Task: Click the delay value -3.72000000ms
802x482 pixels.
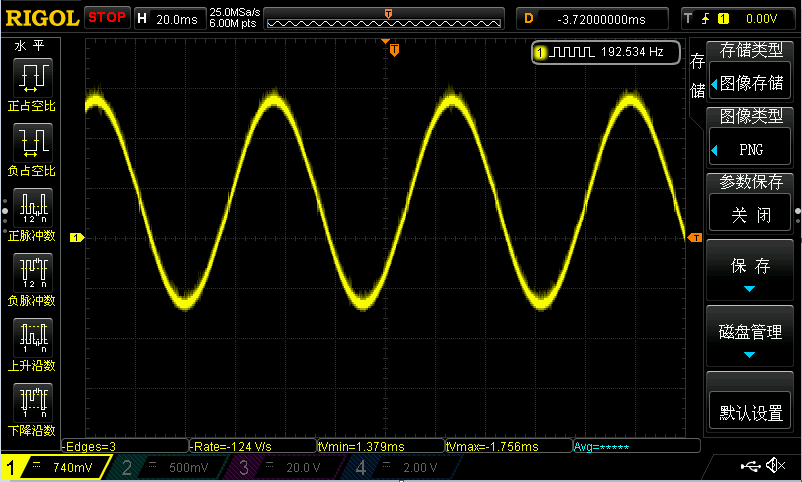Action: coord(601,19)
